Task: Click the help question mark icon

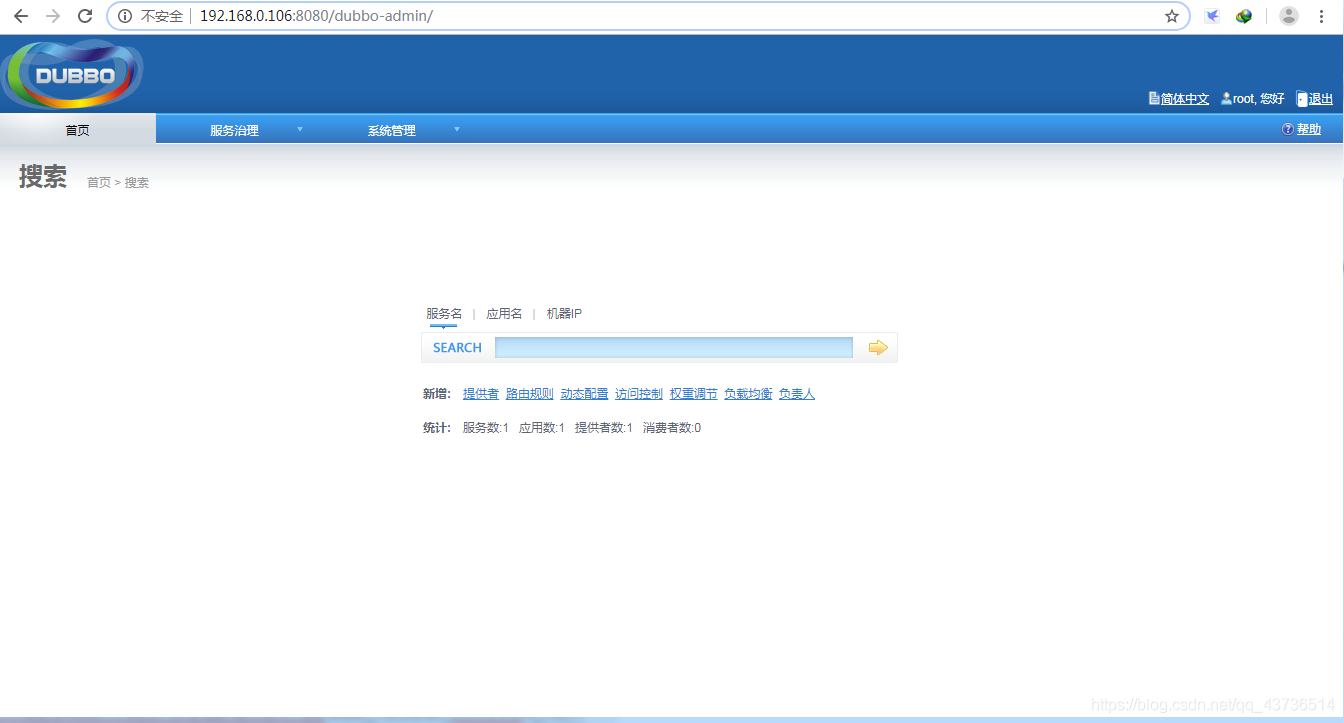Action: (1288, 129)
